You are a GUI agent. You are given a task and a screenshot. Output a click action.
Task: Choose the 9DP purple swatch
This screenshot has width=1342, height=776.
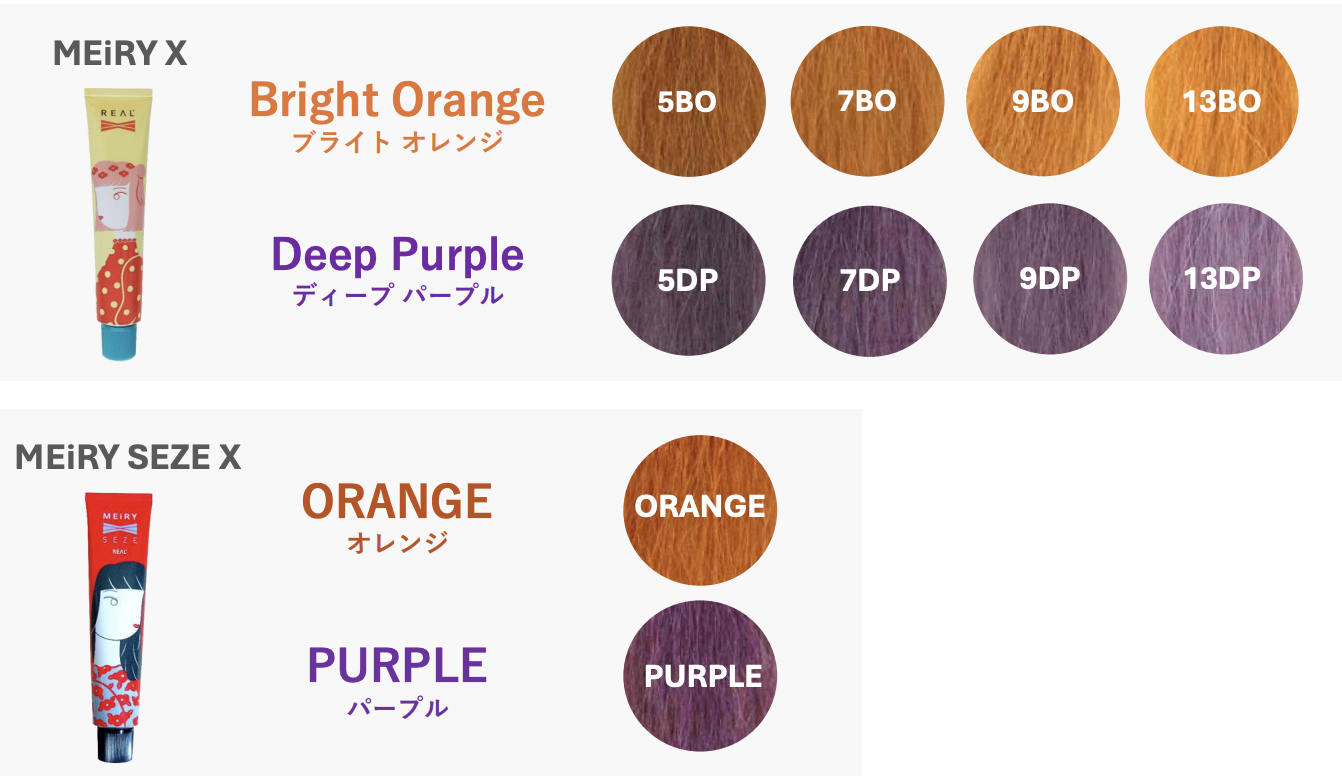1049,280
